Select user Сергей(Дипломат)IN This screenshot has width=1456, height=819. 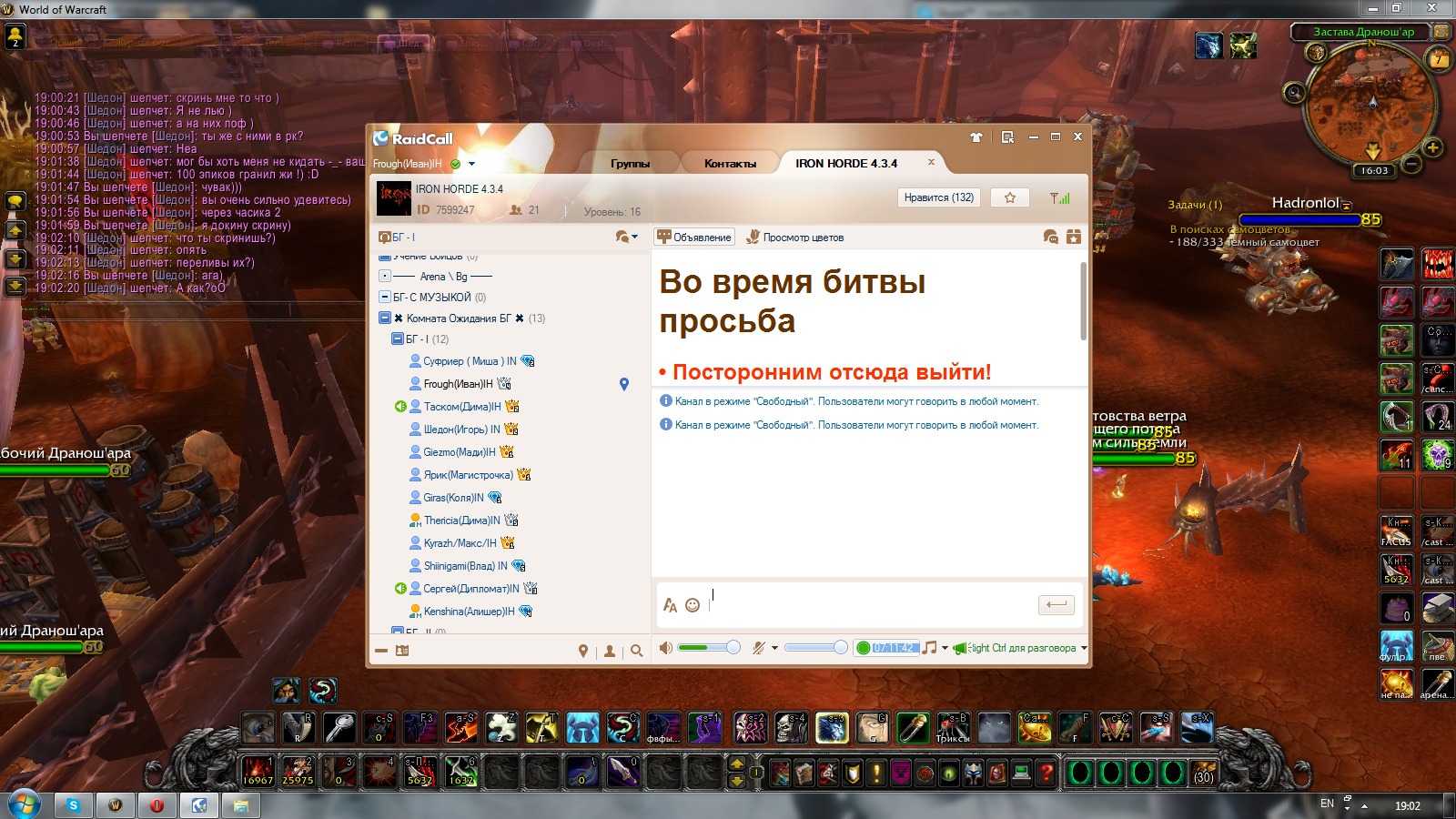point(471,589)
